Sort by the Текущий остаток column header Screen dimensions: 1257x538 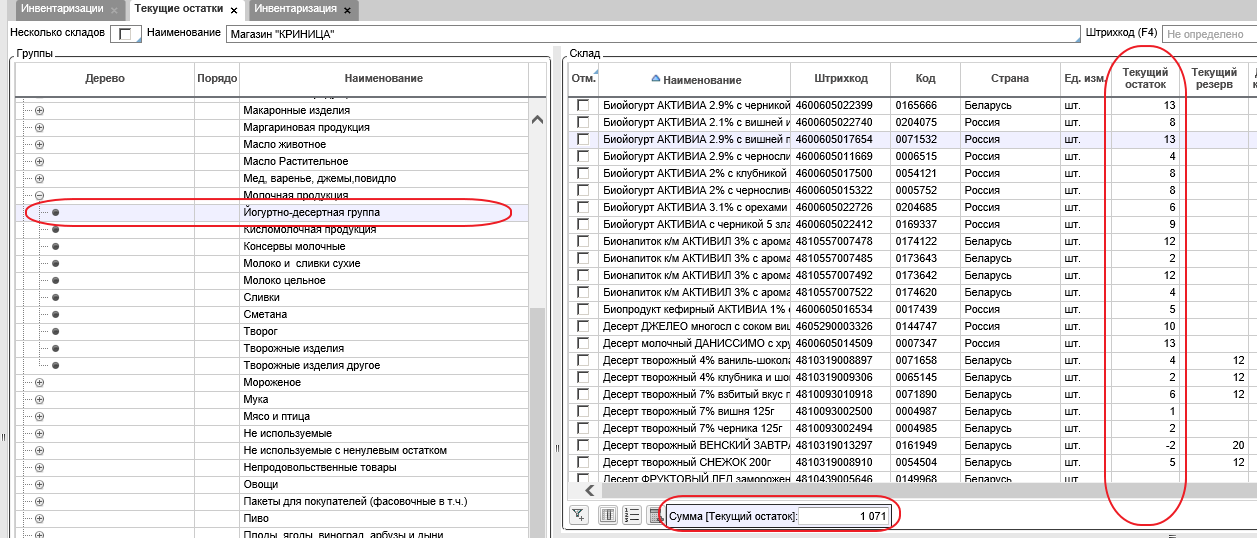click(x=1145, y=79)
